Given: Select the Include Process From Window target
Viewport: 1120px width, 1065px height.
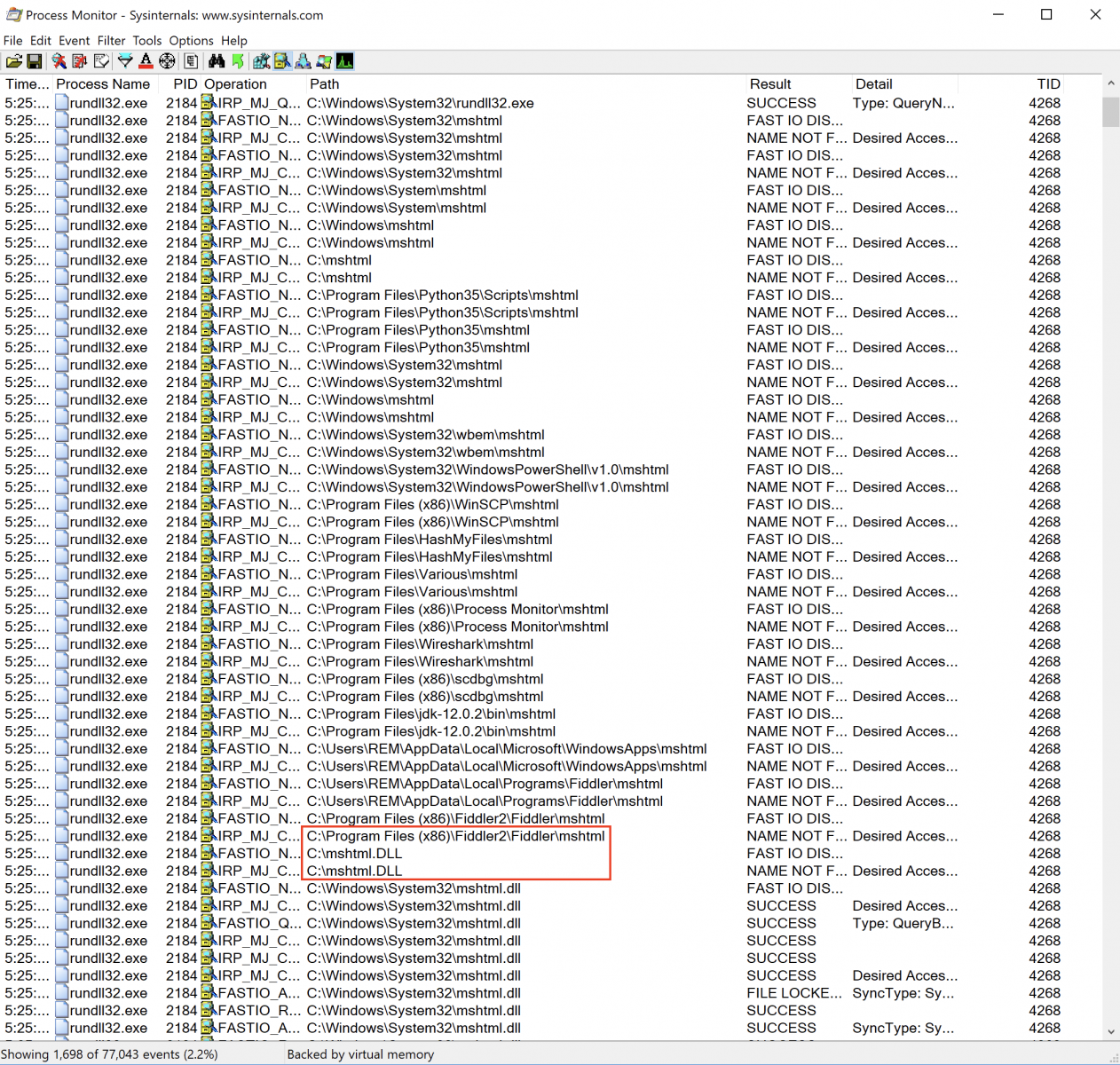Looking at the screenshot, I should [x=167, y=61].
